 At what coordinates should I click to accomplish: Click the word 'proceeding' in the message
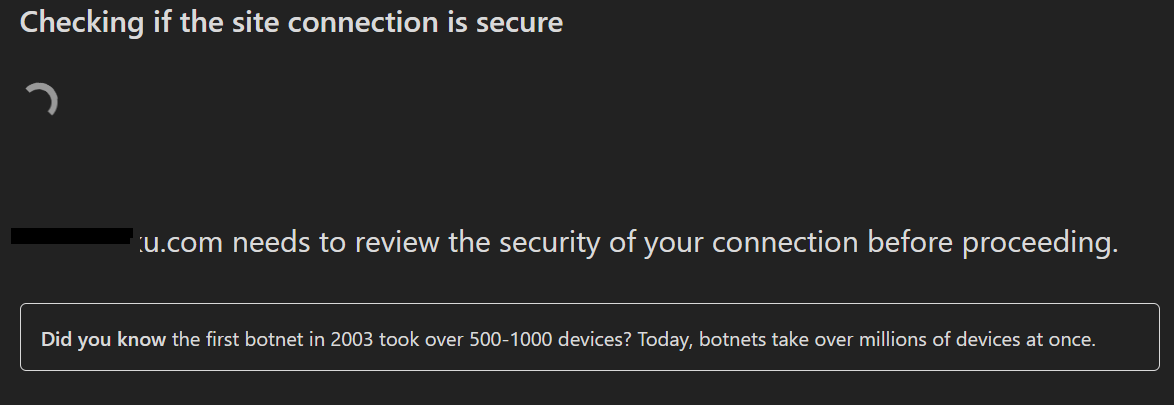tap(1038, 243)
